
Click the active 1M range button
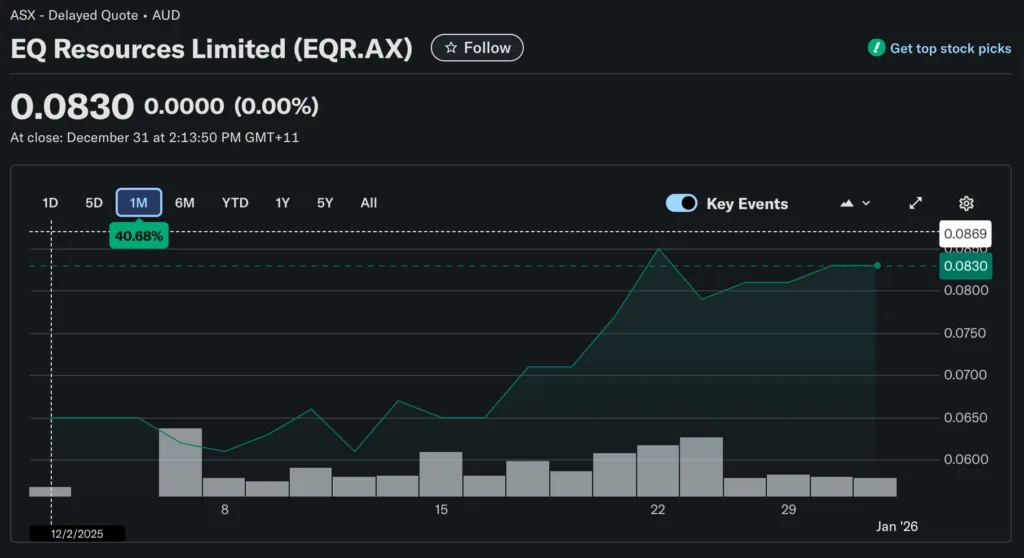coord(139,203)
